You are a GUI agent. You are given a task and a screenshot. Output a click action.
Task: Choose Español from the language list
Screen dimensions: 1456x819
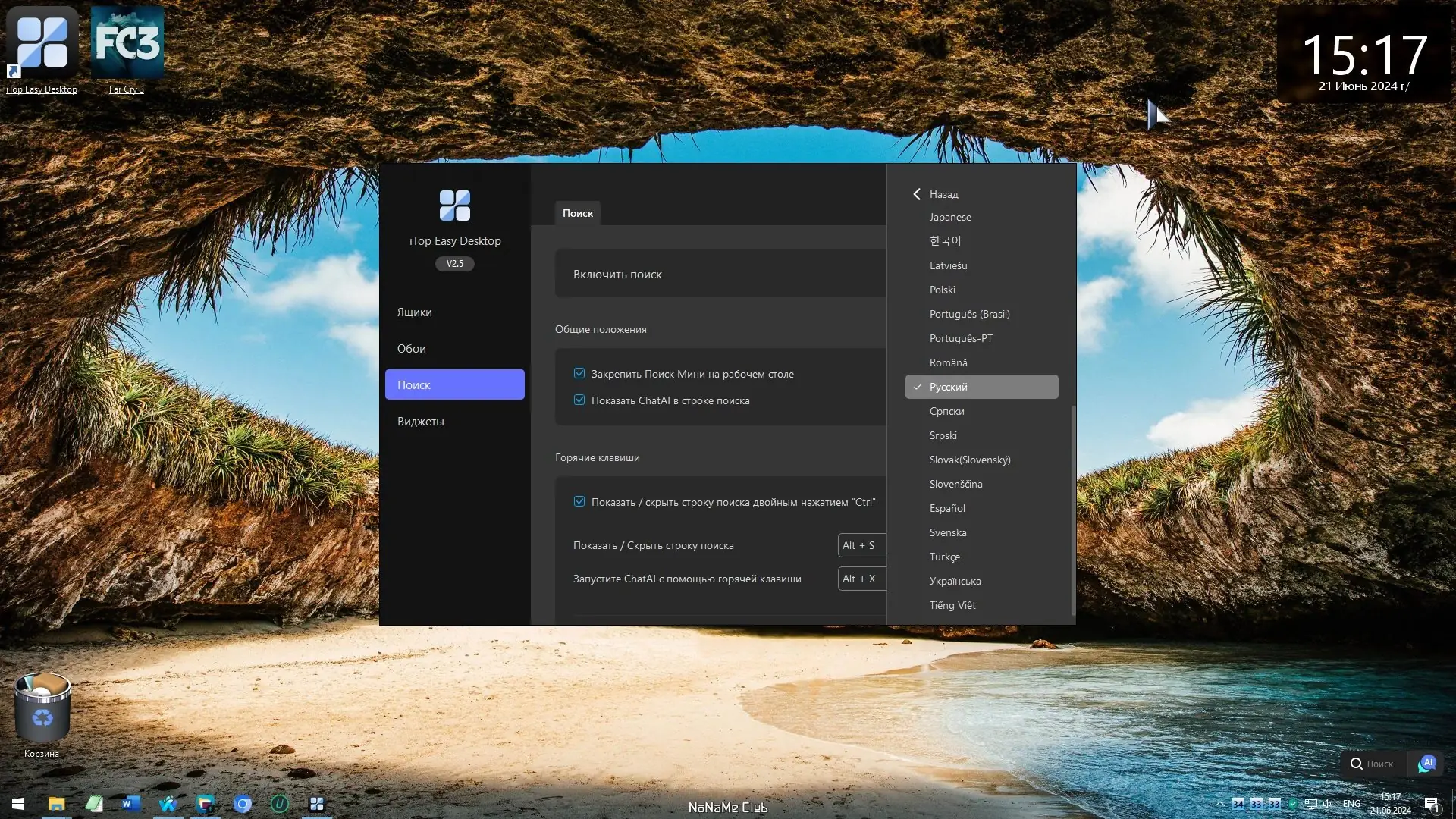click(x=947, y=508)
